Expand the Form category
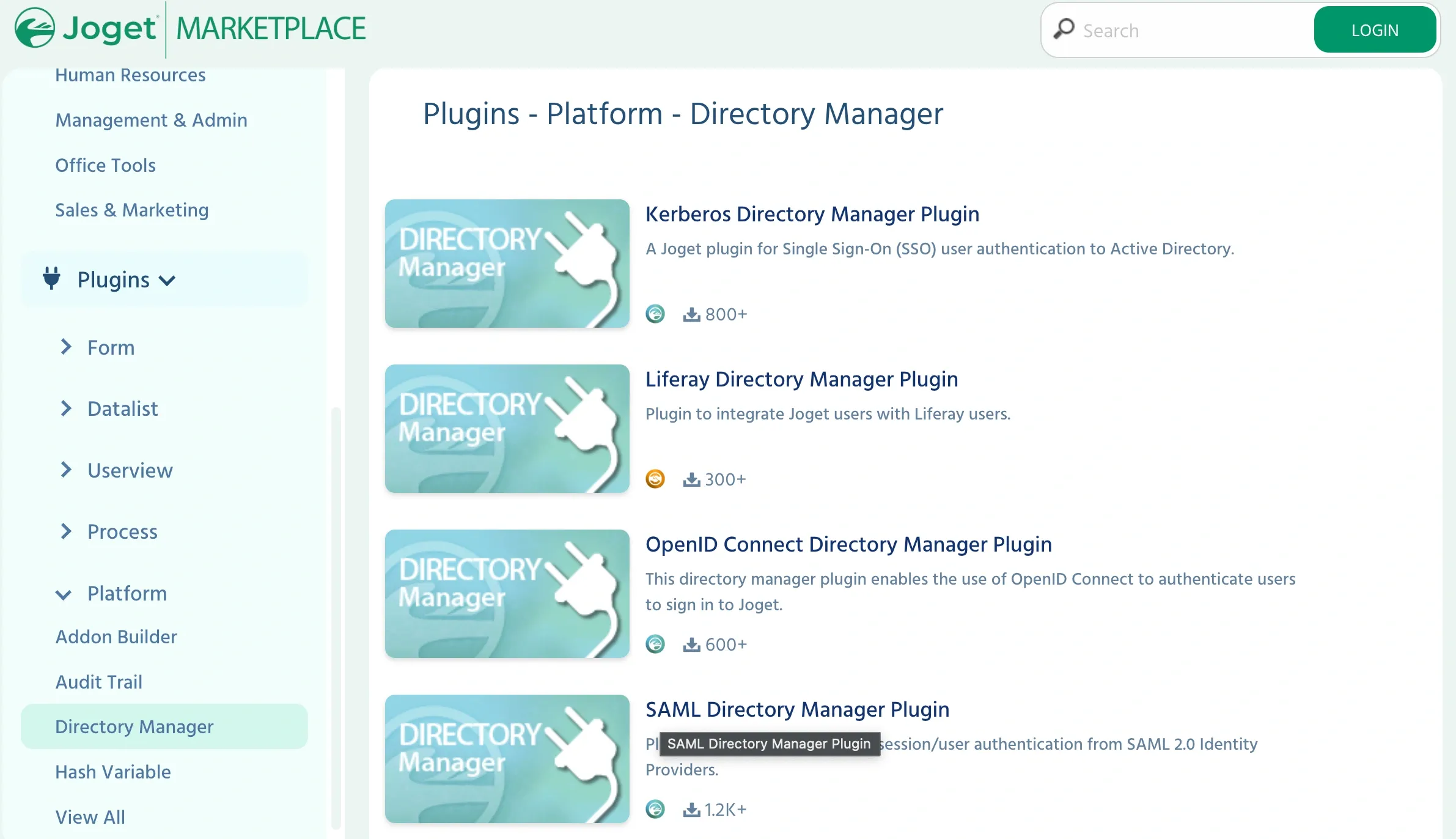 point(66,347)
